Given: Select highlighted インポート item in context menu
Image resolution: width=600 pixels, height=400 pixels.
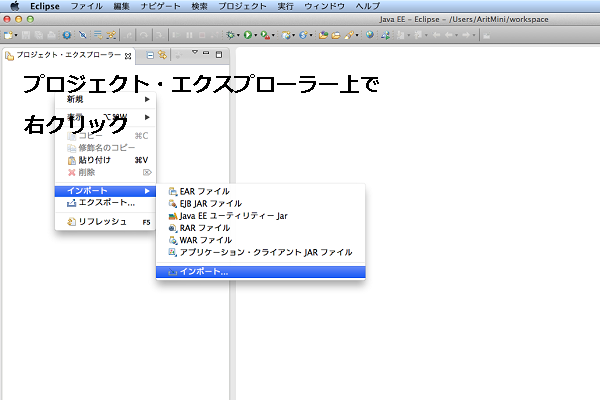Looking at the screenshot, I should coord(105,191).
